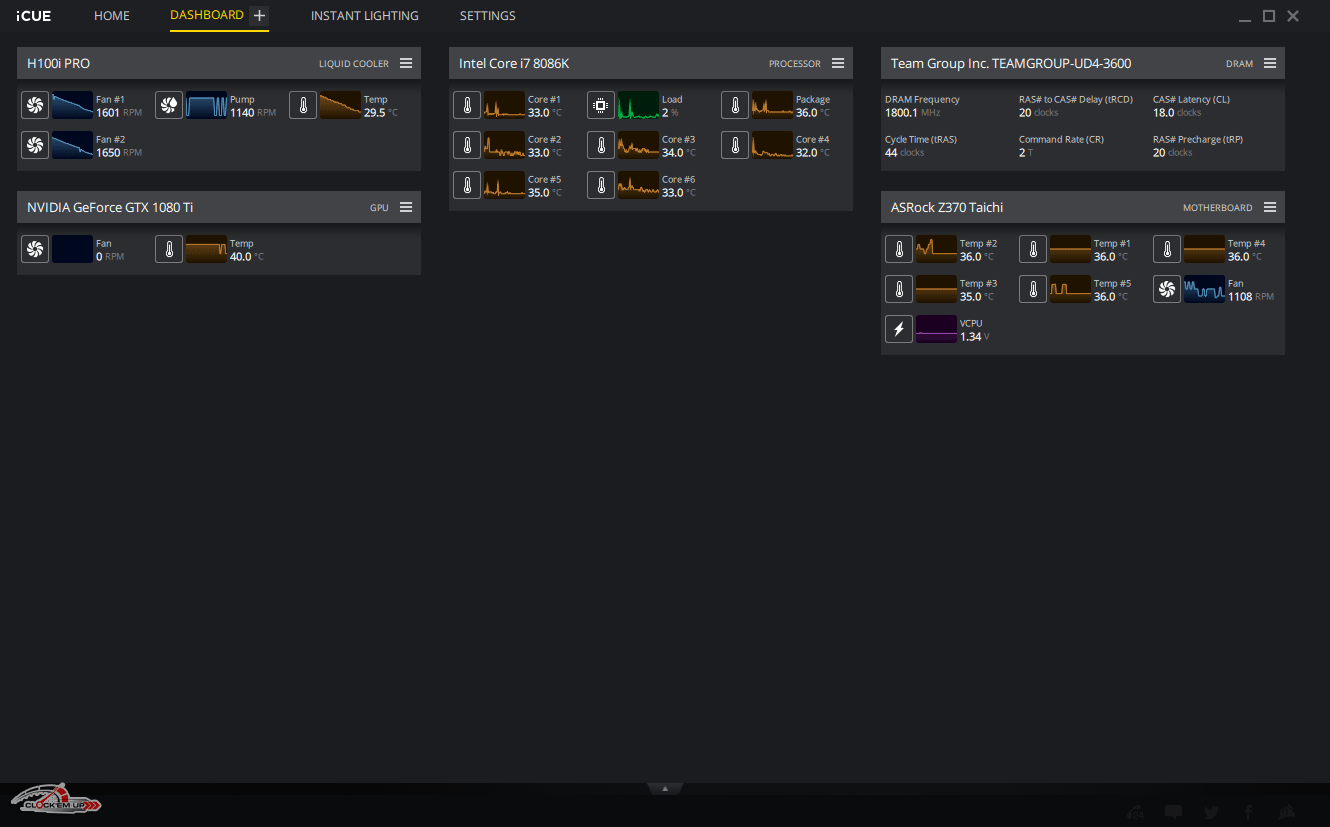Click the Core #2 thermometer icon
1330x827 pixels.
pyautogui.click(x=467, y=145)
